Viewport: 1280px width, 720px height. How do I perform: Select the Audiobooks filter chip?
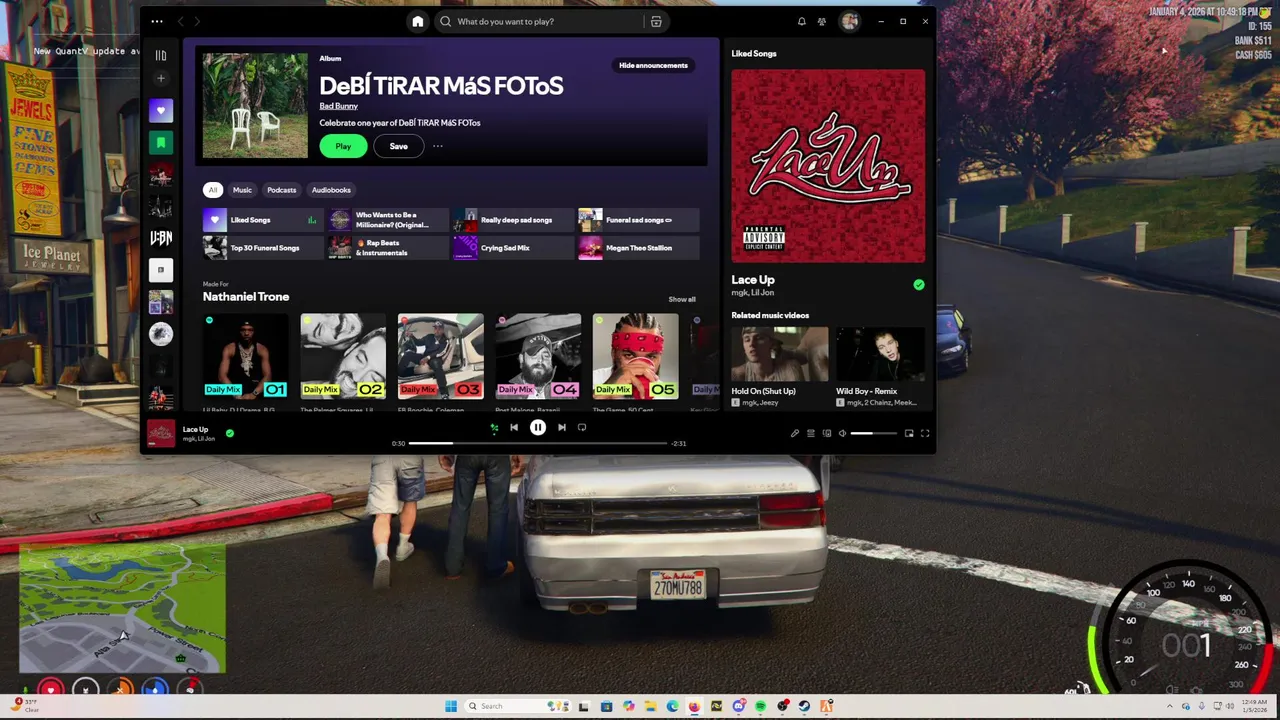tap(331, 190)
